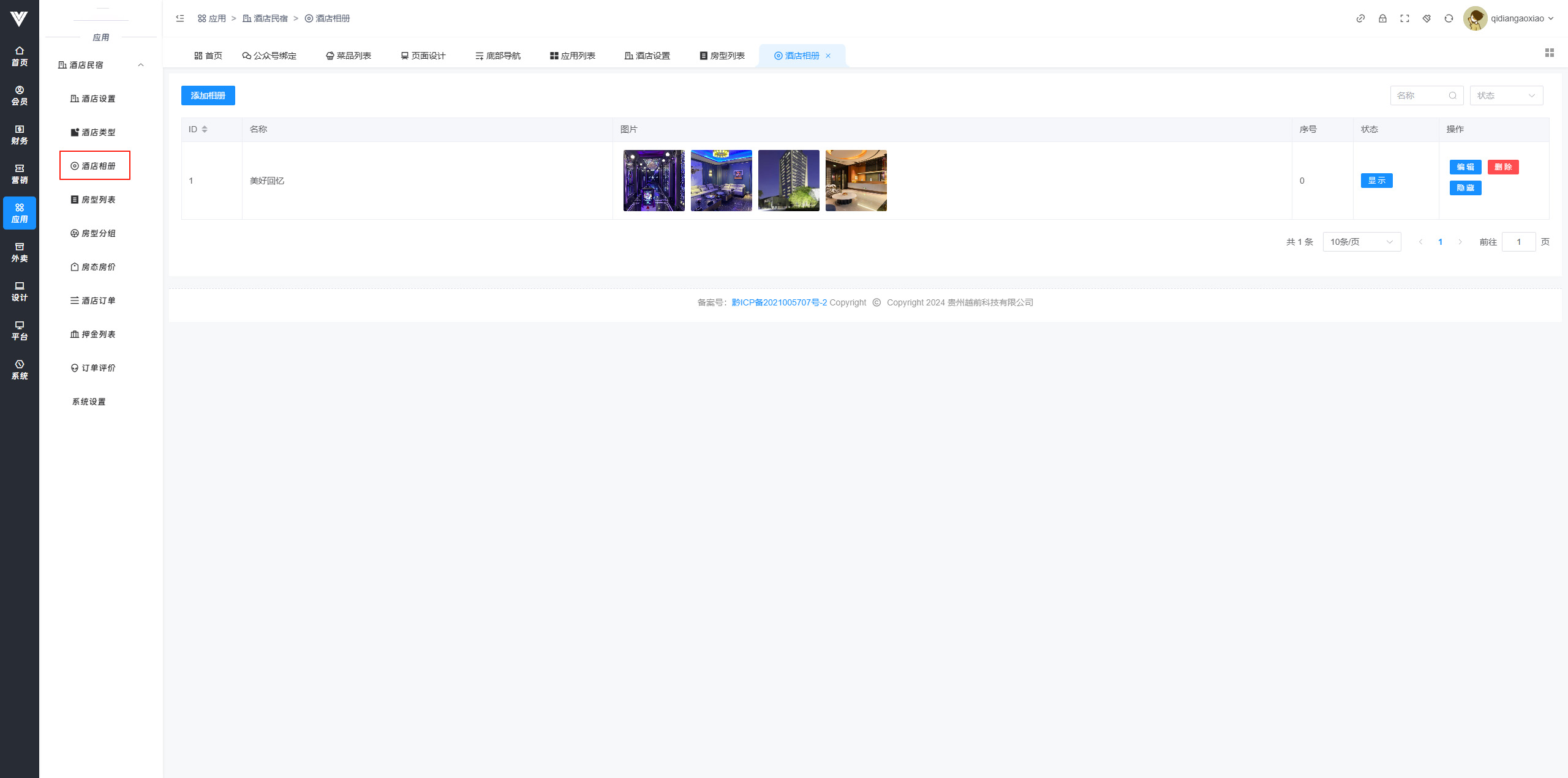
Task: Click the link icon in header
Action: 1360,18
